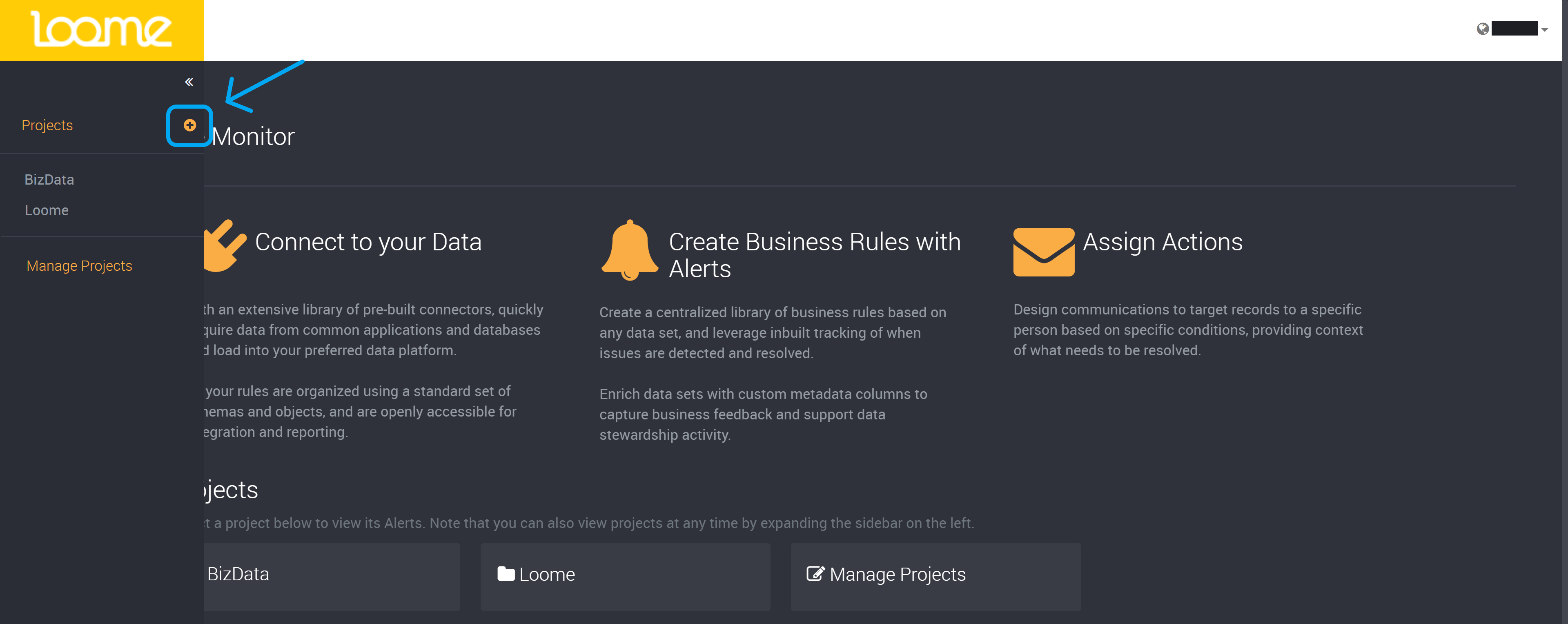Click the redacted username in header
Image resolution: width=1568 pixels, height=624 pixels.
coord(1515,29)
